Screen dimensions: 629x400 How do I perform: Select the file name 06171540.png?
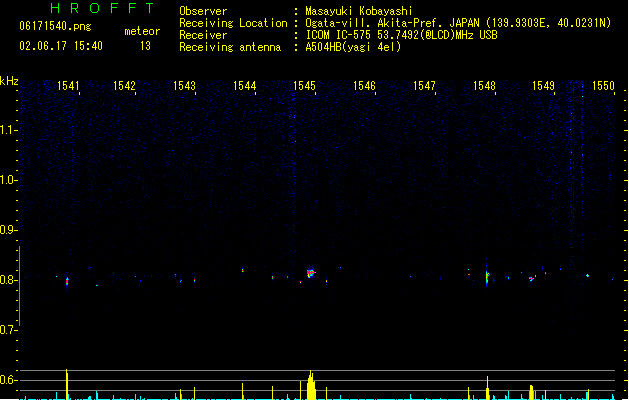[55, 26]
